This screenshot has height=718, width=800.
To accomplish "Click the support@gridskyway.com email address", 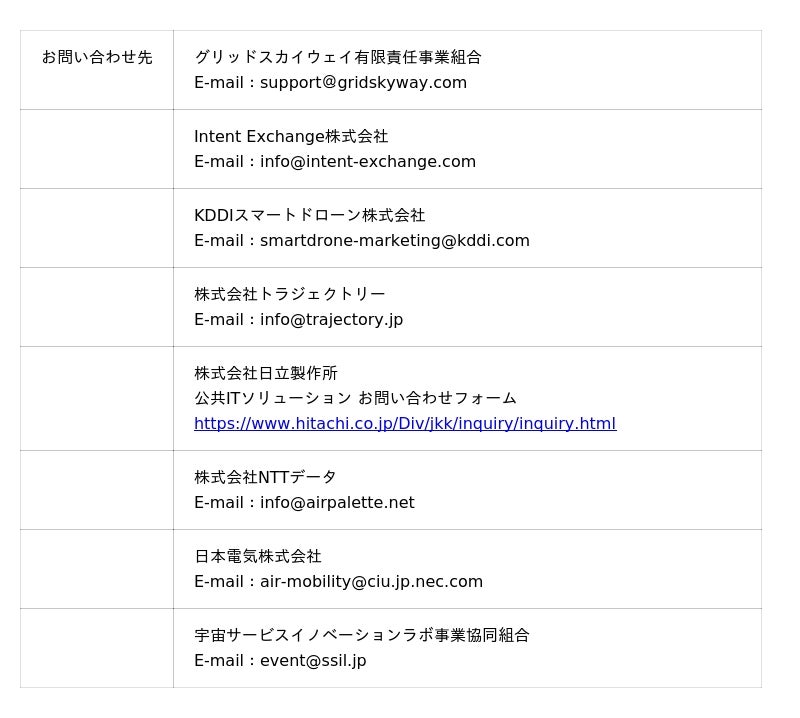I will pos(363,83).
